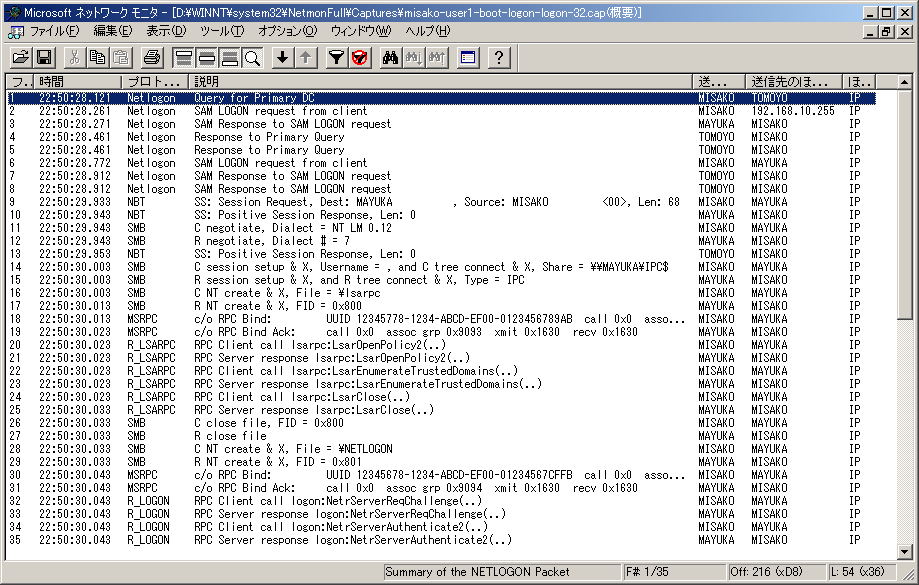Click the scrollbar up arrow
The height and width of the screenshot is (585, 919).
904,81
